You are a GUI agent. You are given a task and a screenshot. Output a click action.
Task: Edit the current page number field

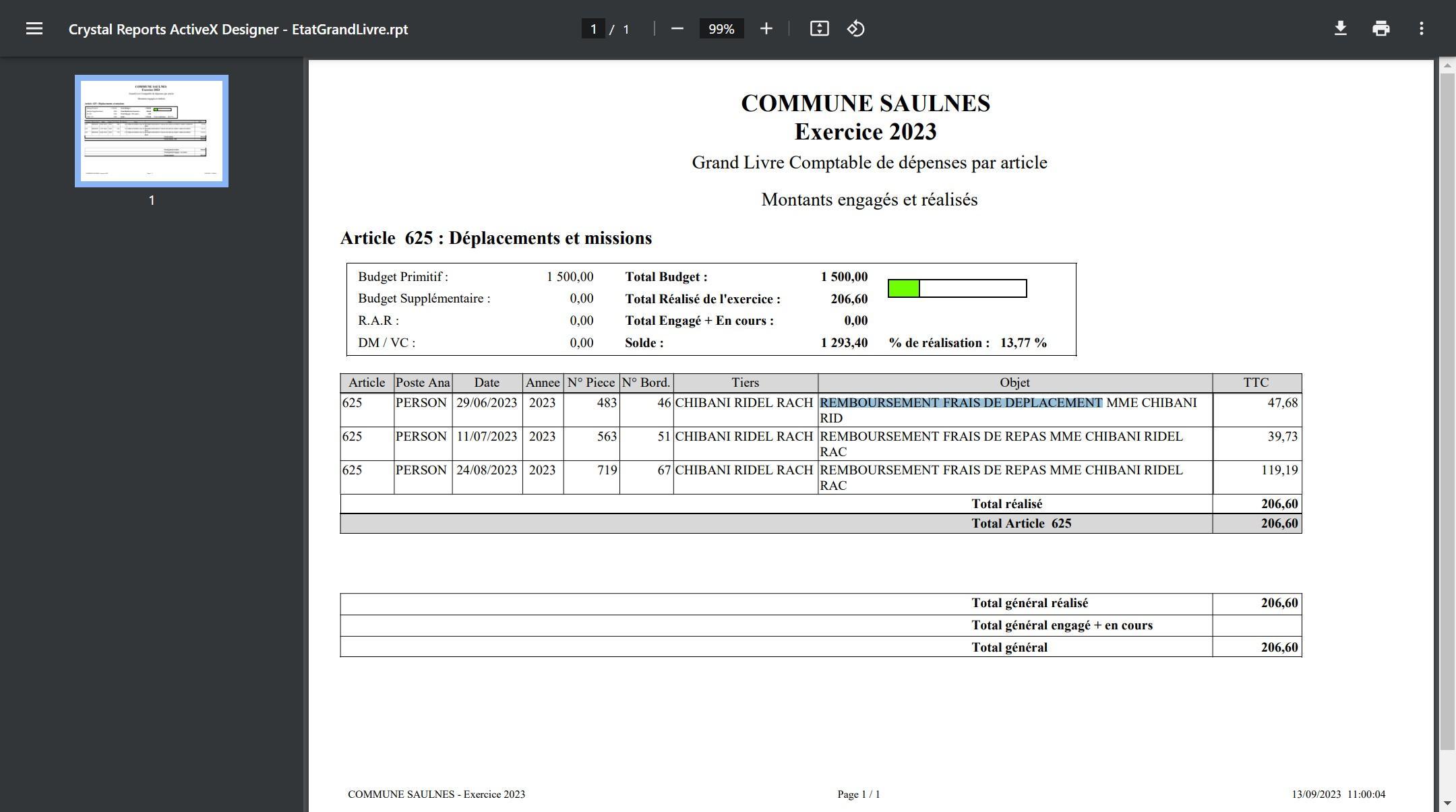pos(593,29)
